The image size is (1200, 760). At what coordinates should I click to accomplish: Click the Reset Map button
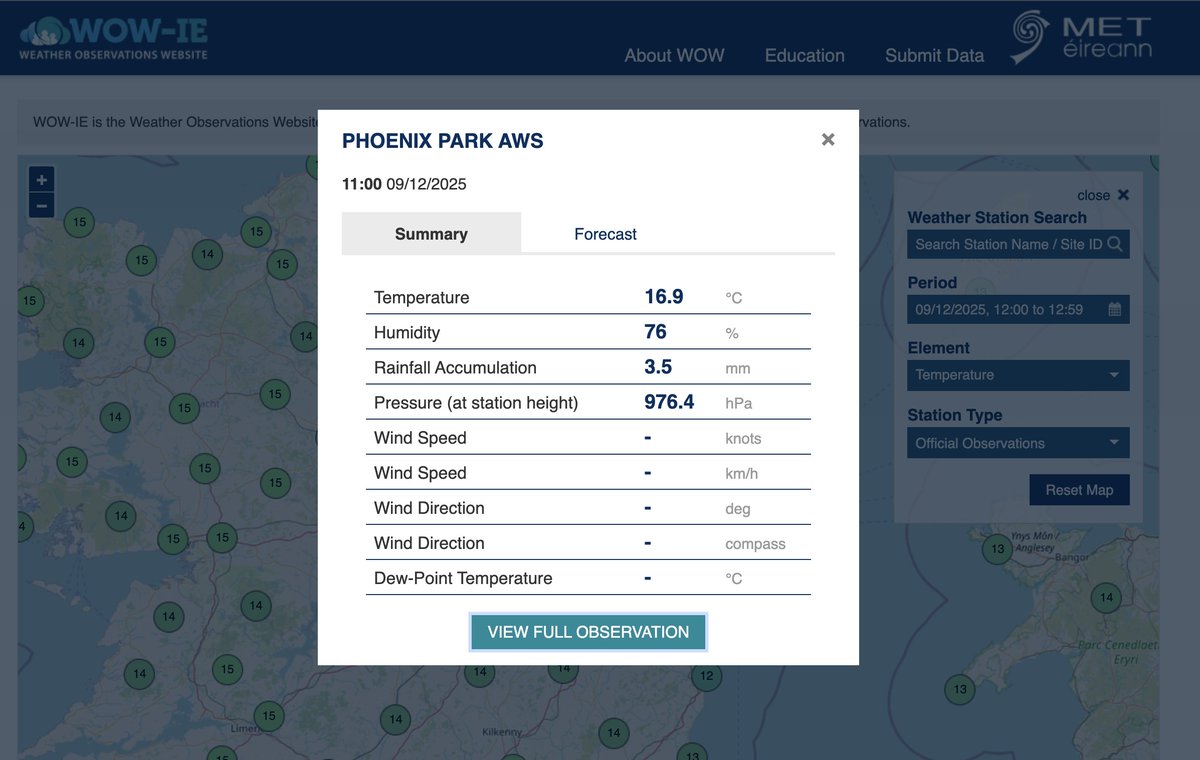[1079, 490]
